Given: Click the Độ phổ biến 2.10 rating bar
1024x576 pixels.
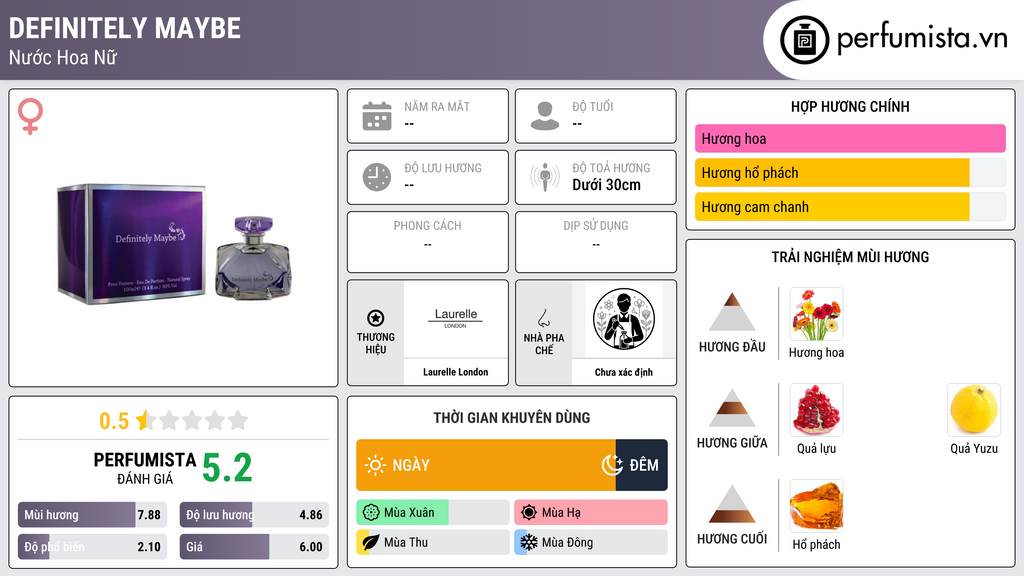Looking at the screenshot, I should pyautogui.click(x=92, y=547).
